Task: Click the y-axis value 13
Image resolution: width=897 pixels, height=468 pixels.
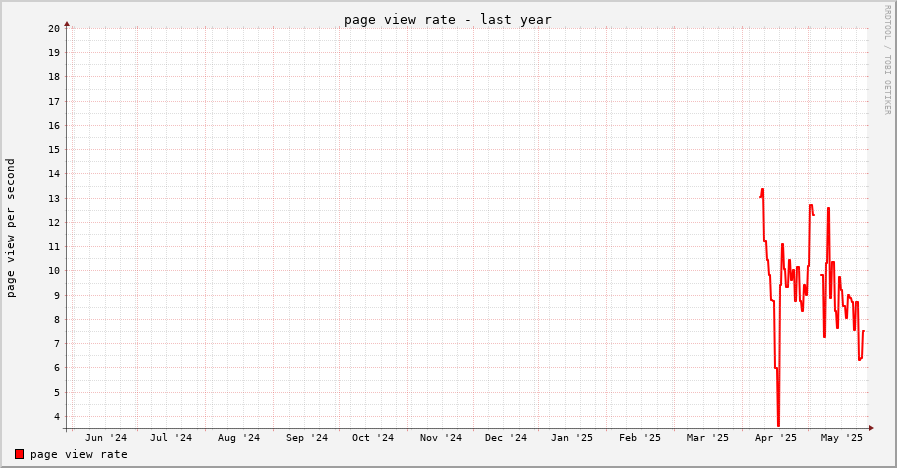Action: tap(54, 199)
